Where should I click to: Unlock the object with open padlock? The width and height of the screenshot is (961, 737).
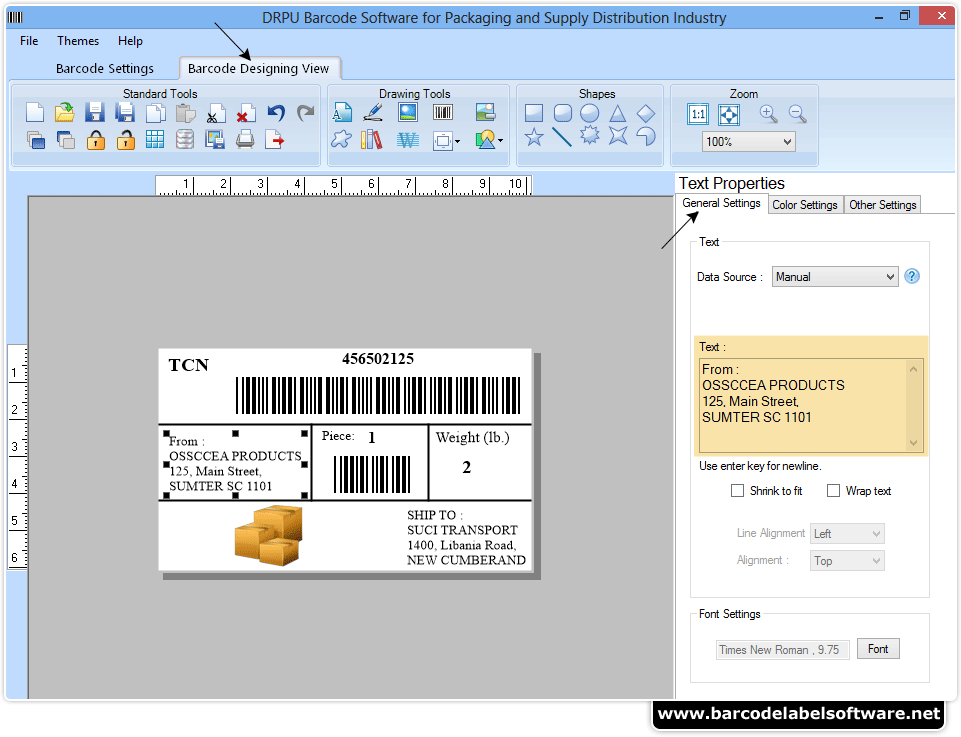click(126, 140)
